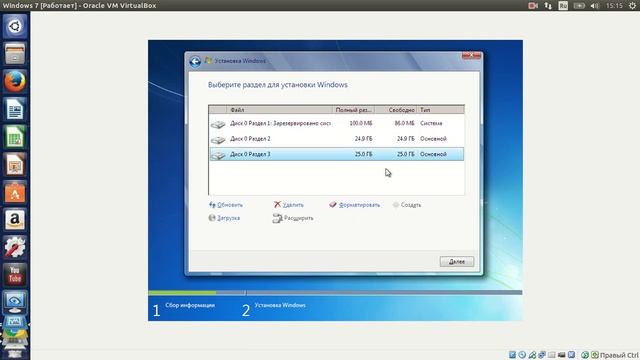The height and width of the screenshot is (360, 640).
Task: Click the VirtualBox optical disc status icon
Action: 522,355
